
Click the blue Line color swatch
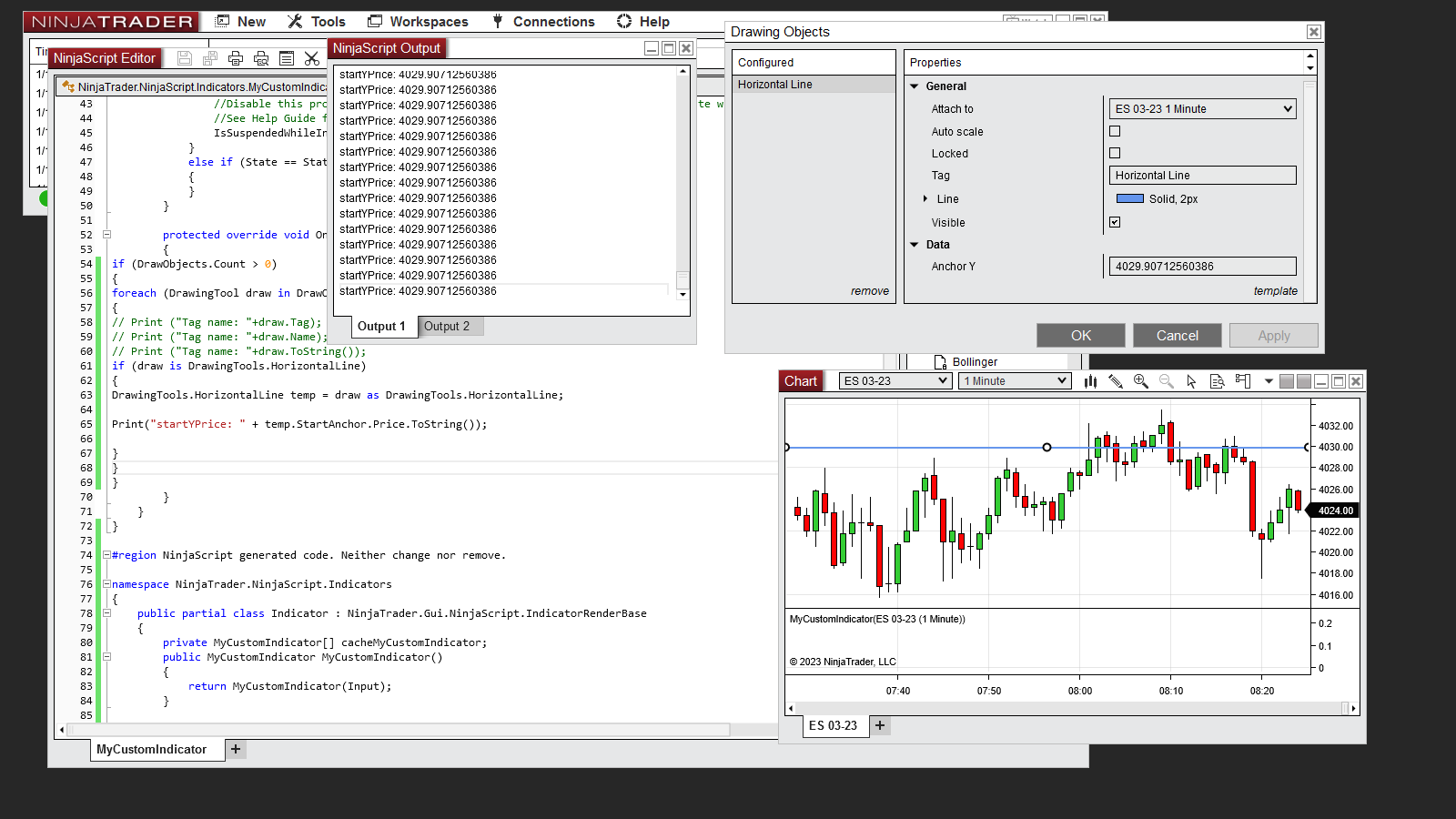[1130, 199]
